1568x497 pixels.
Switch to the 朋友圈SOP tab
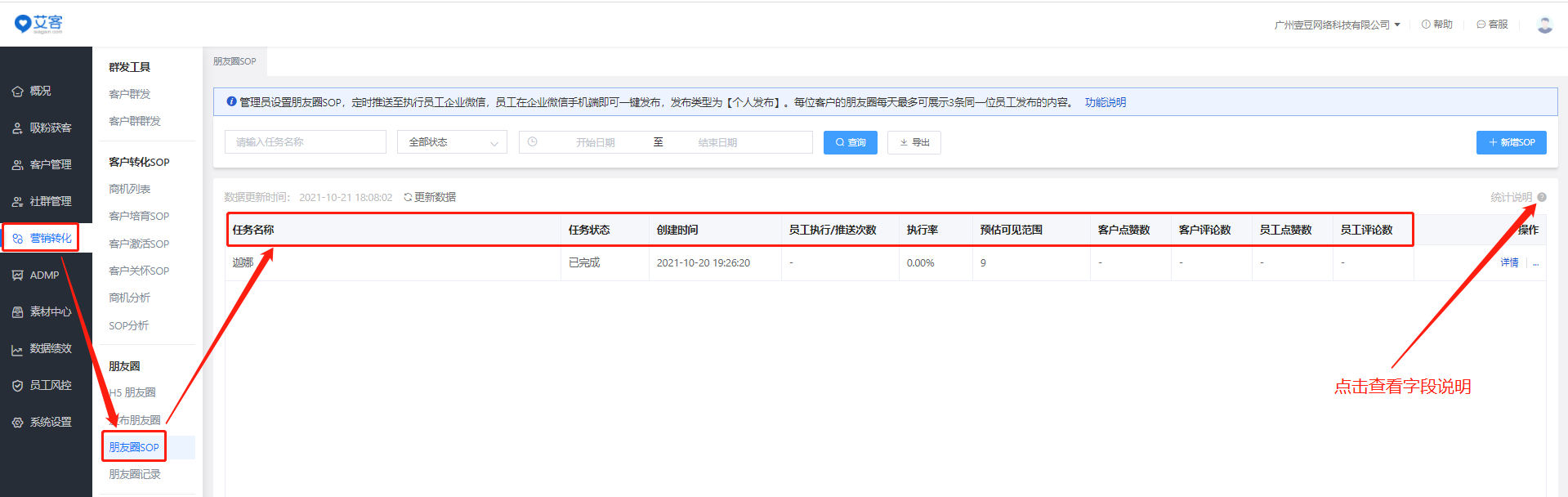click(x=235, y=61)
